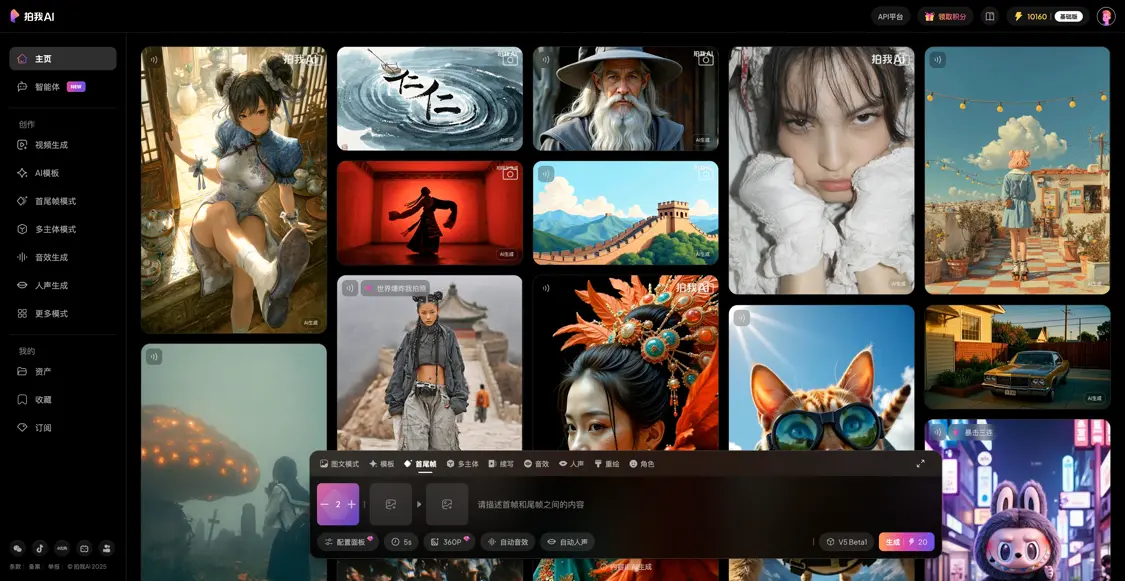Unmute the Great Wall cartoon video sound icon
The width and height of the screenshot is (1125, 581).
tap(546, 174)
